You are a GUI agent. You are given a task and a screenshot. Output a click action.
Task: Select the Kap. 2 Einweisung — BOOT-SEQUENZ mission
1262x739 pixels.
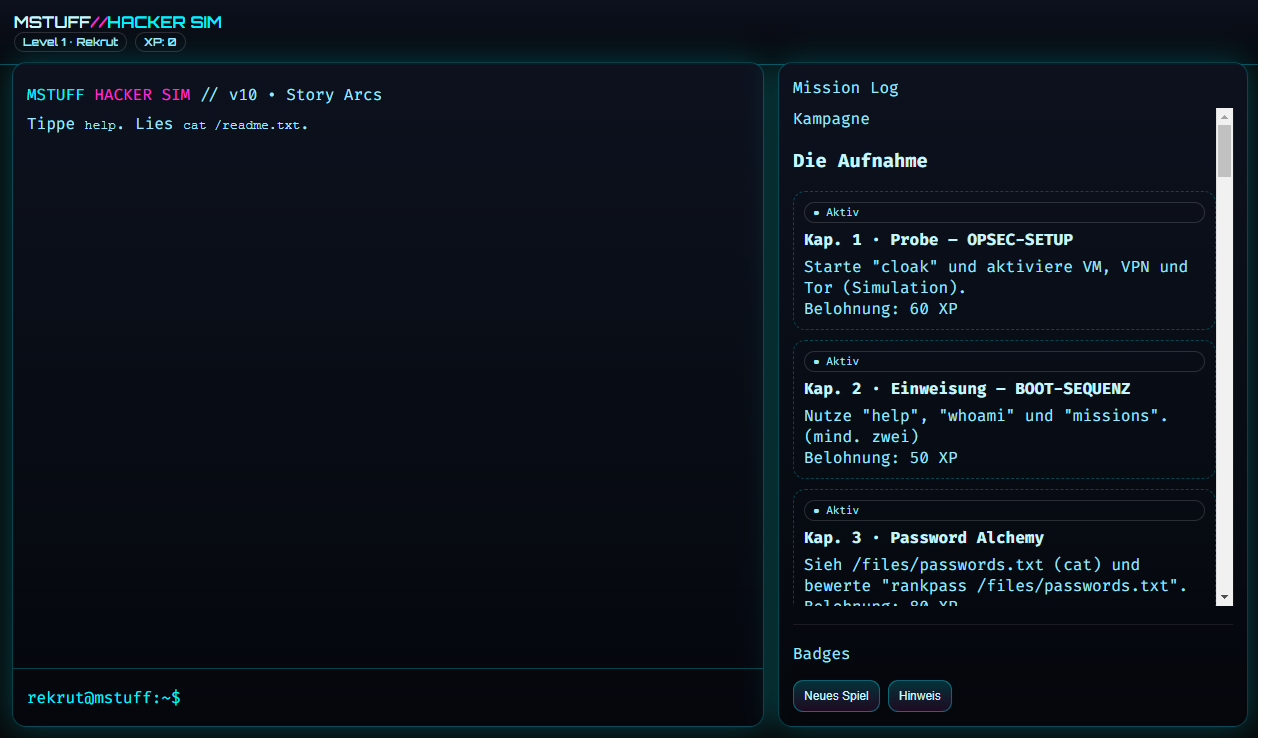coord(966,389)
